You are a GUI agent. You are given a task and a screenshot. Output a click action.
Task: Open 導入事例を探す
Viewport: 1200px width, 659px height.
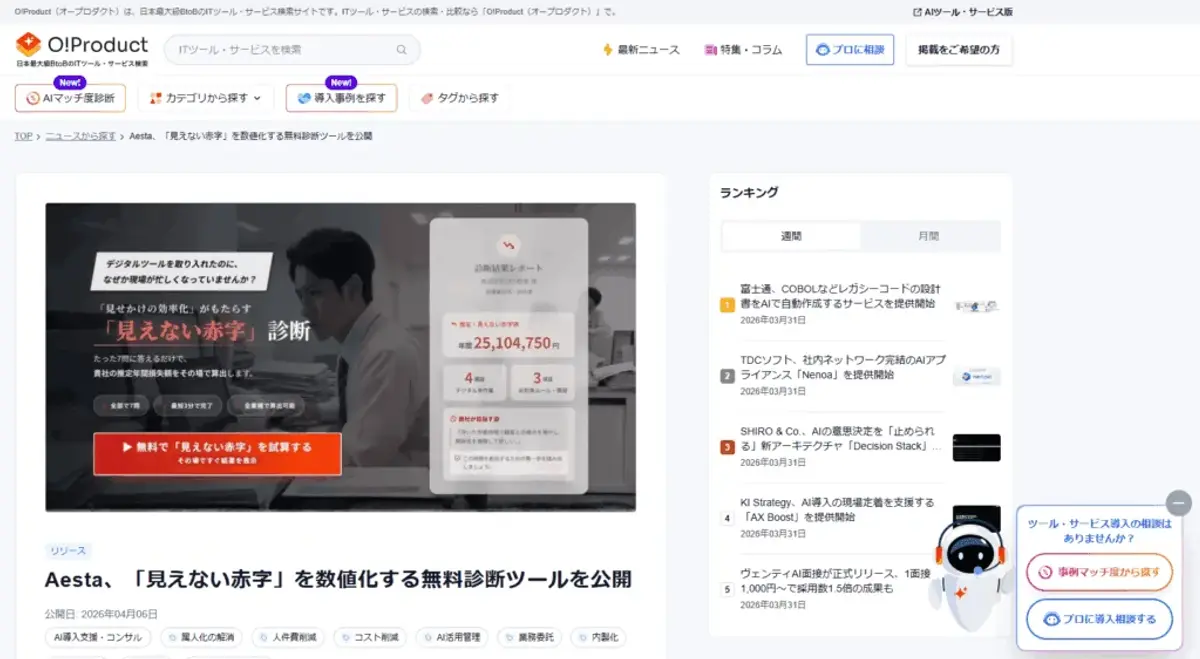(341, 98)
